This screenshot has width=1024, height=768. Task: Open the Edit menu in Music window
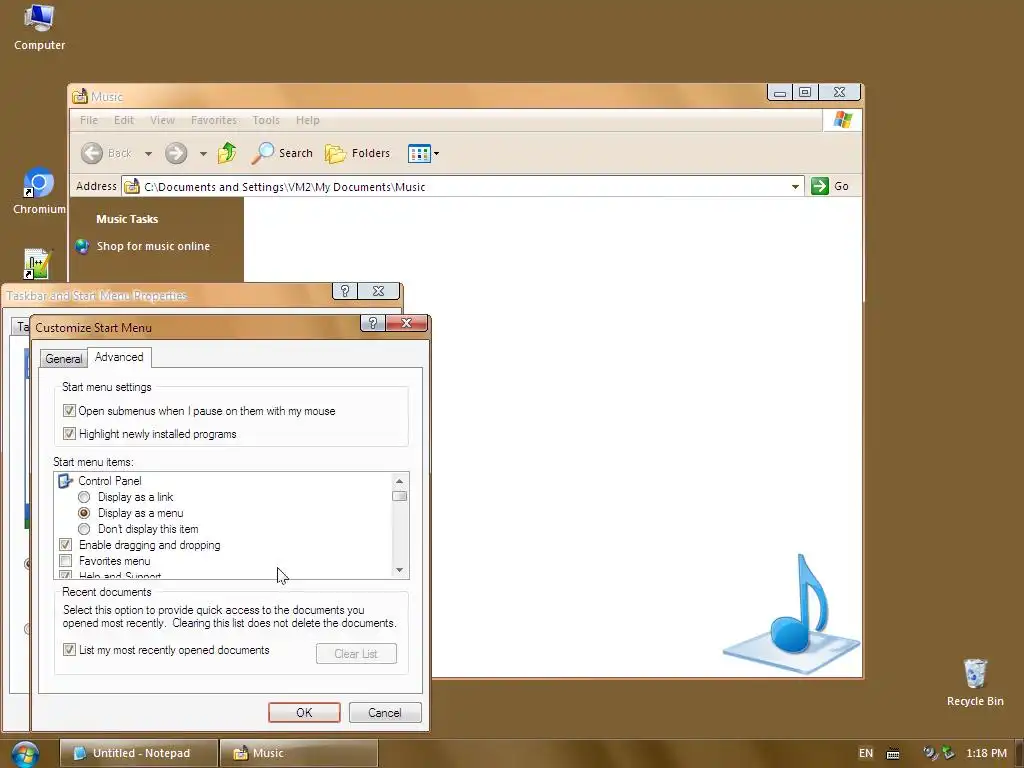[x=123, y=120]
